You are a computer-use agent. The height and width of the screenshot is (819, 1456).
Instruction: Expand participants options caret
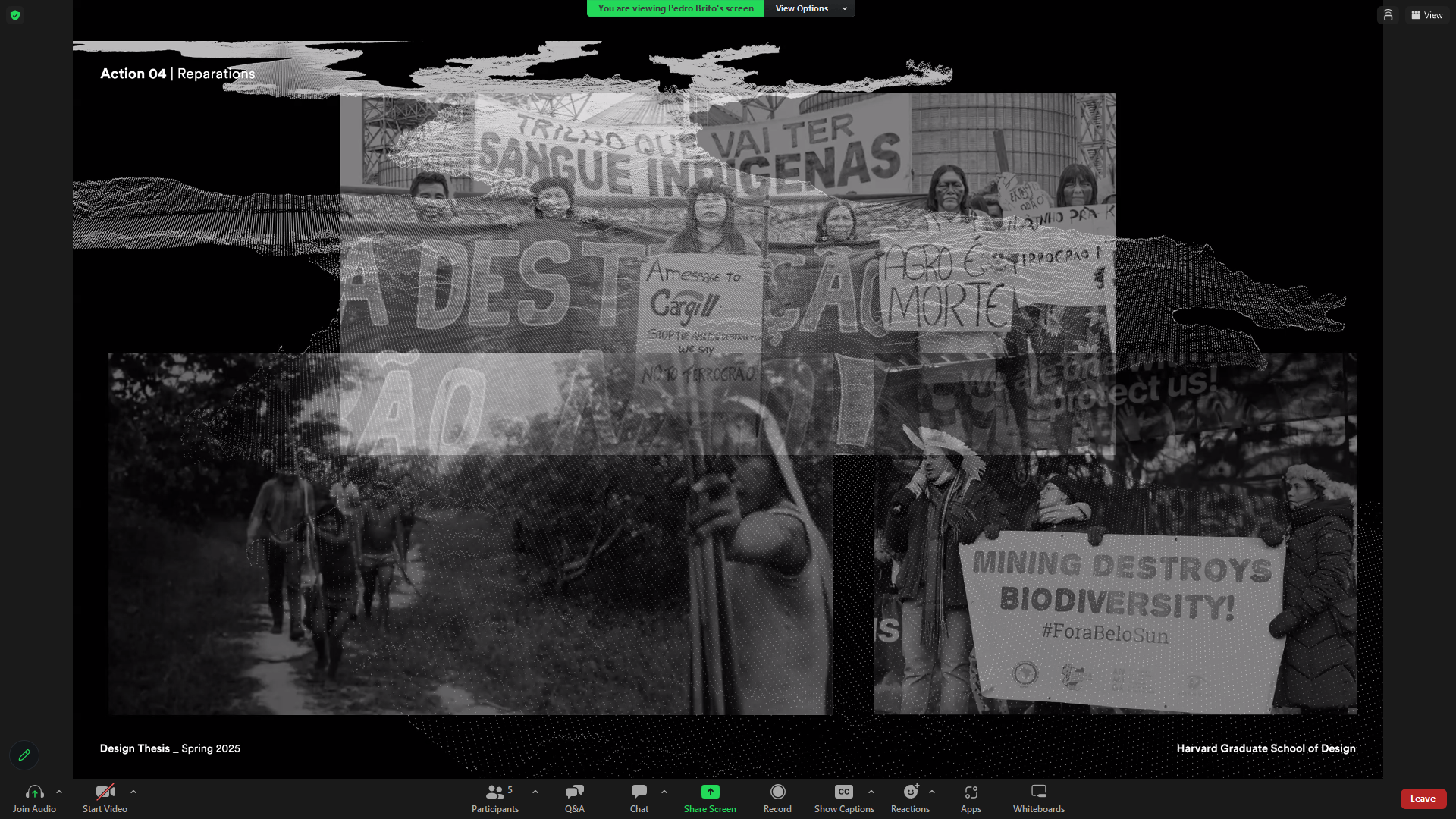point(535,792)
